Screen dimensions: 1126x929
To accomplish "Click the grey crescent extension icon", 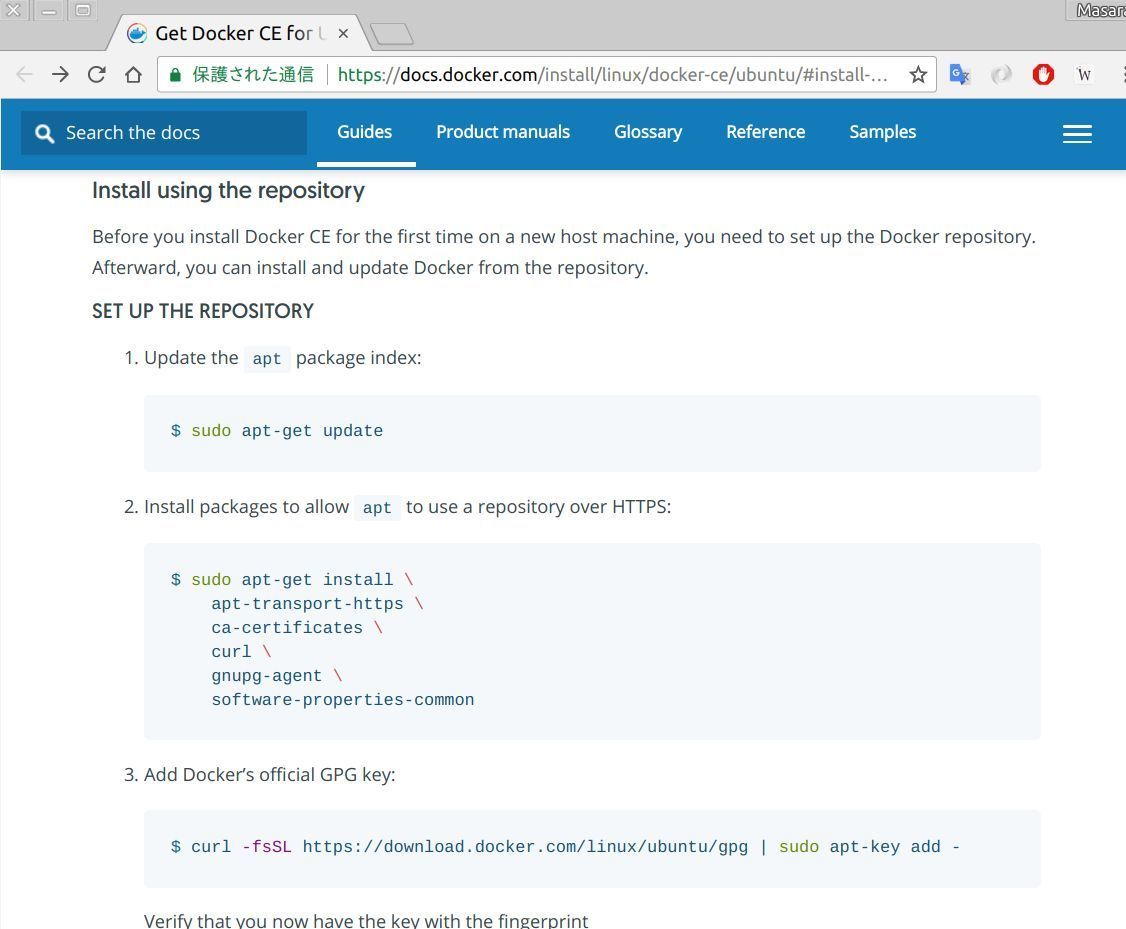I will coord(1001,74).
